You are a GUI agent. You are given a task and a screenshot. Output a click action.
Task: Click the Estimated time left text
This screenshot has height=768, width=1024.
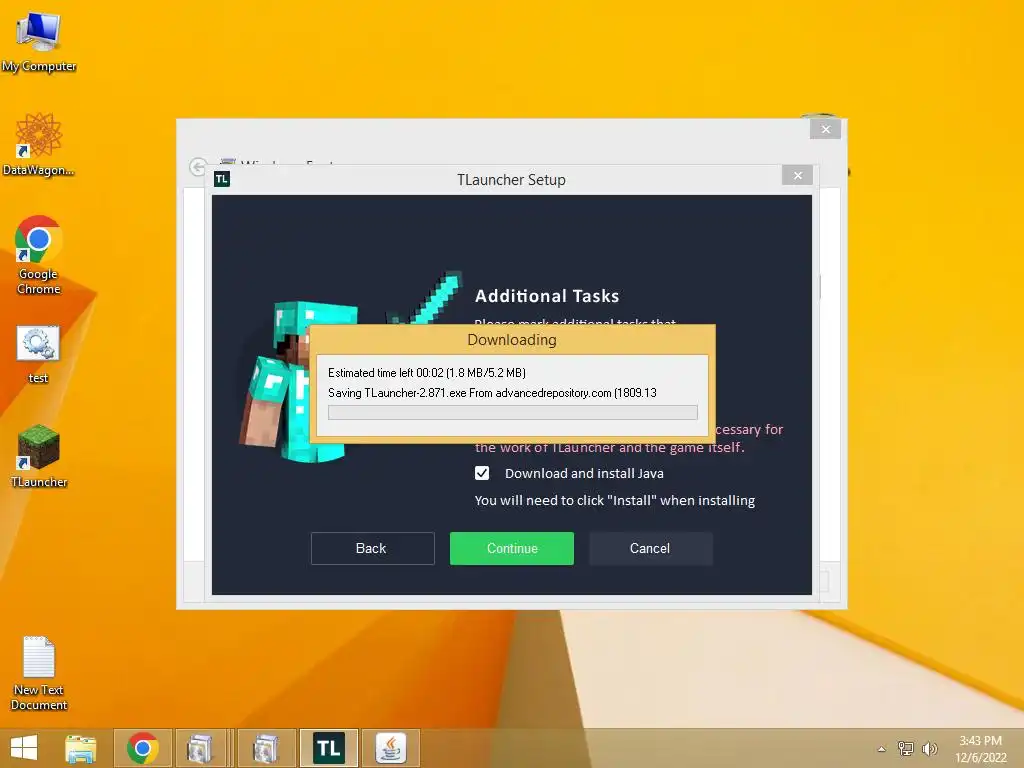(x=426, y=373)
